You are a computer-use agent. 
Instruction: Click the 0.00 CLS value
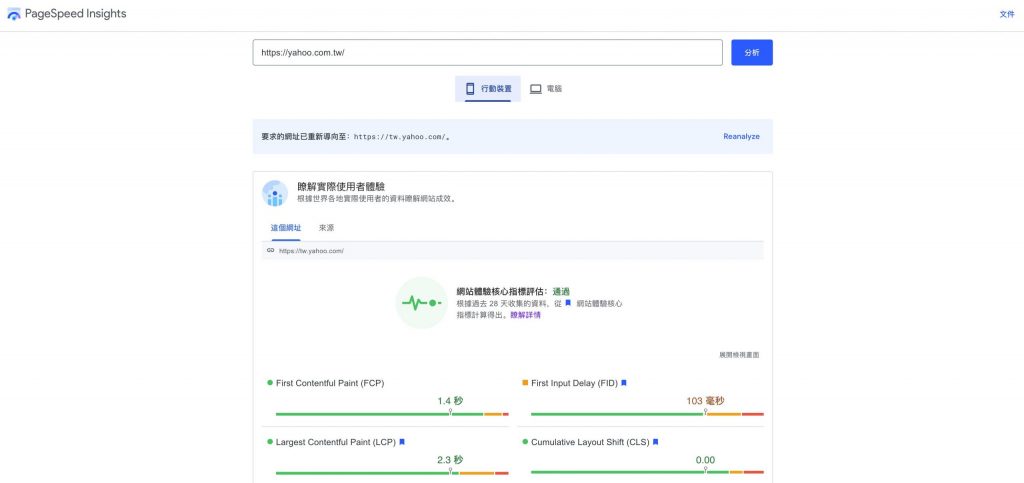click(705, 460)
